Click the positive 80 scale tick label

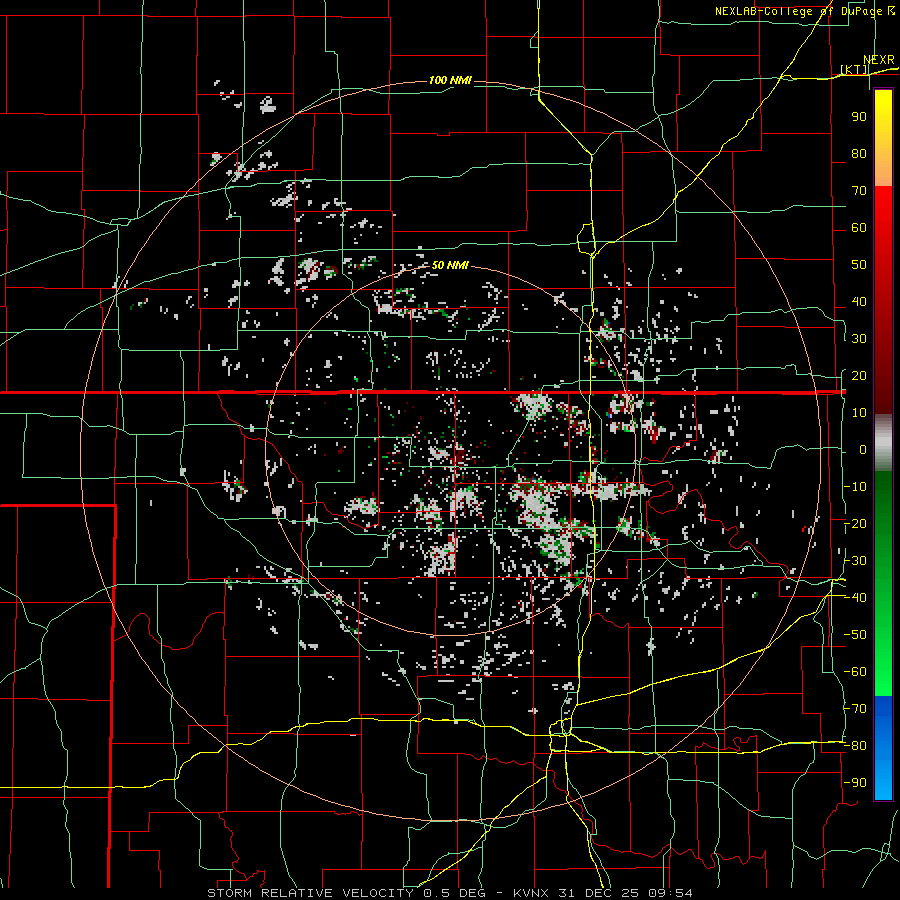pyautogui.click(x=859, y=154)
